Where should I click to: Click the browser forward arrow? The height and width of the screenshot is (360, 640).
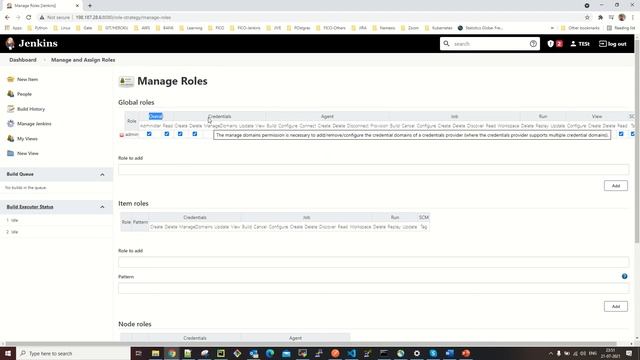(18, 17)
